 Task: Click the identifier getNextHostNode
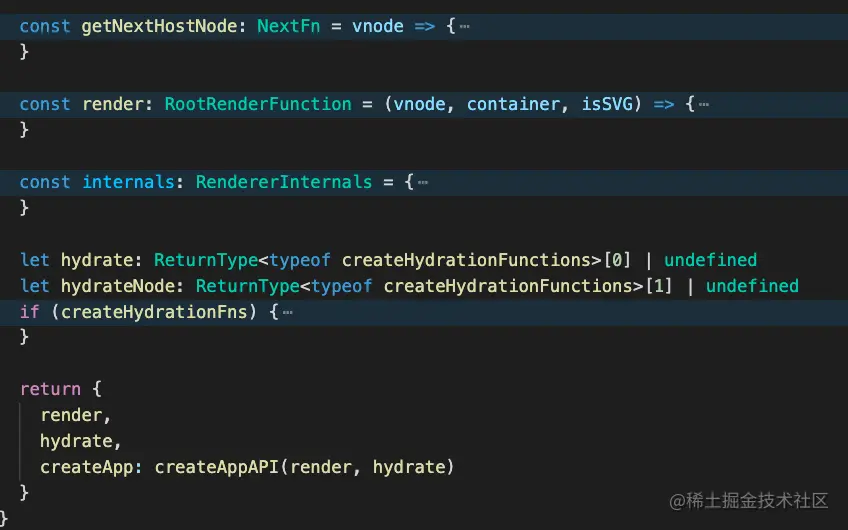(159, 26)
